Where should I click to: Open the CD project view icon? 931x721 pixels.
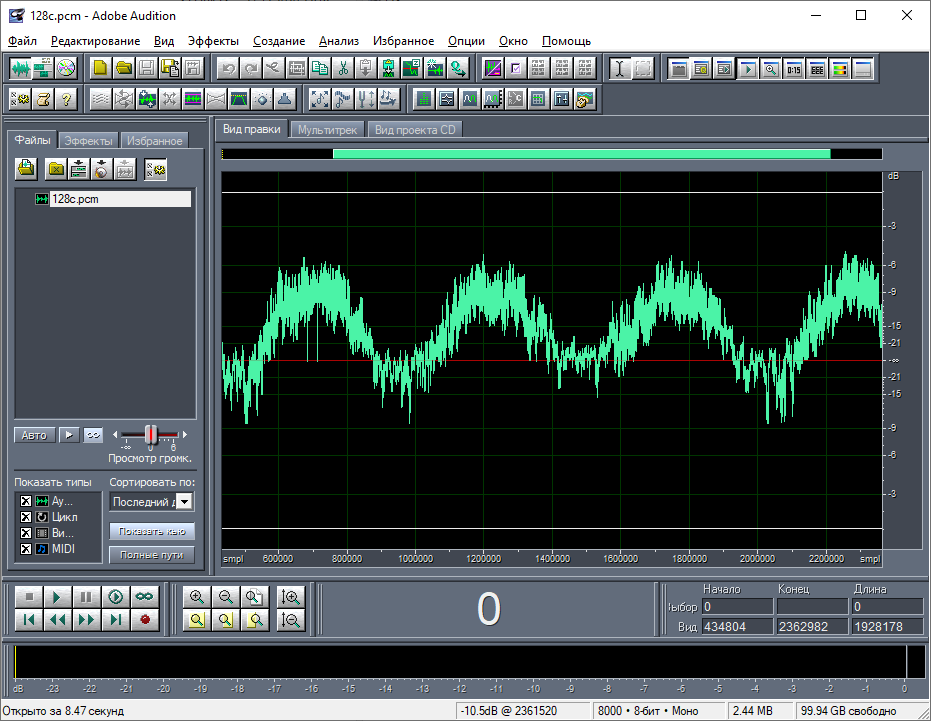point(66,68)
